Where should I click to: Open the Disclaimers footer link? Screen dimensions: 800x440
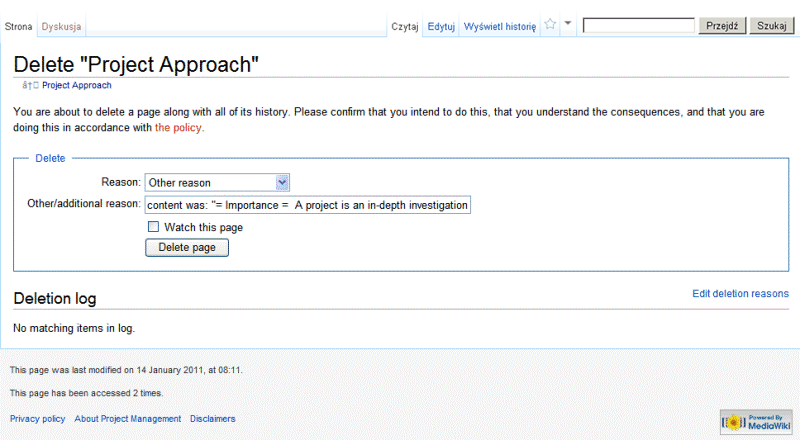click(x=213, y=419)
